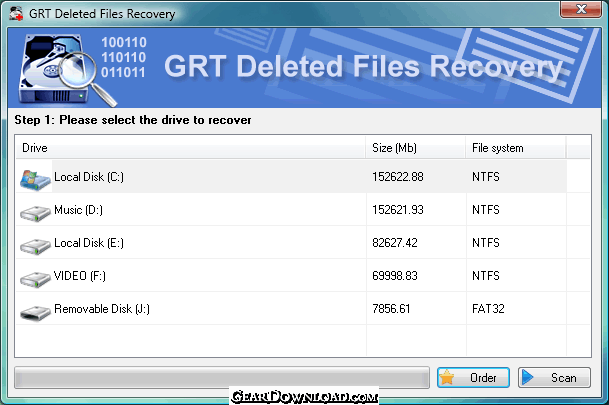Click the GRT app icon in title bar
The image size is (609, 405).
(x=16, y=13)
